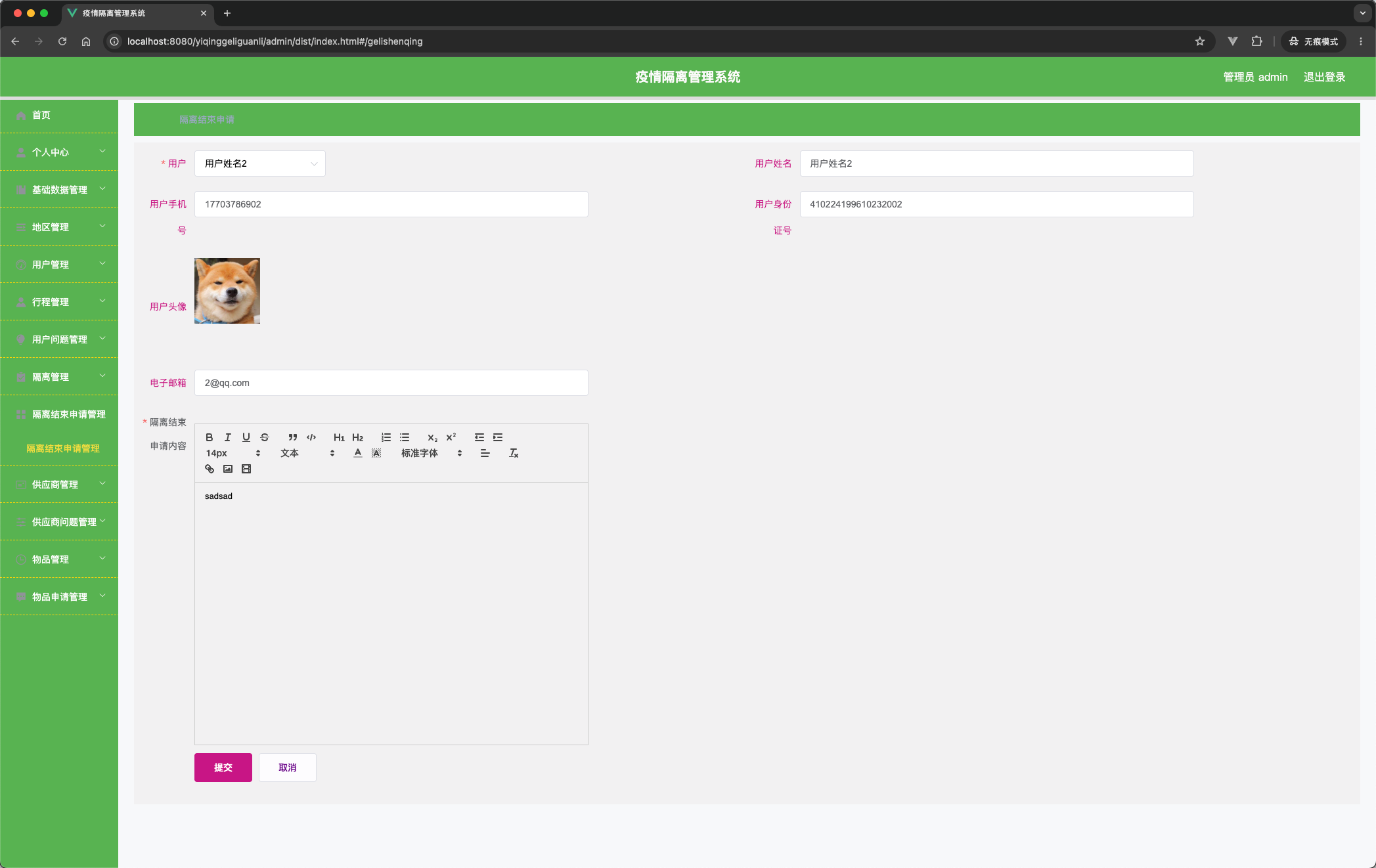Open the 标准字体 font family dropdown
Image resolution: width=1376 pixels, height=868 pixels.
pos(432,453)
